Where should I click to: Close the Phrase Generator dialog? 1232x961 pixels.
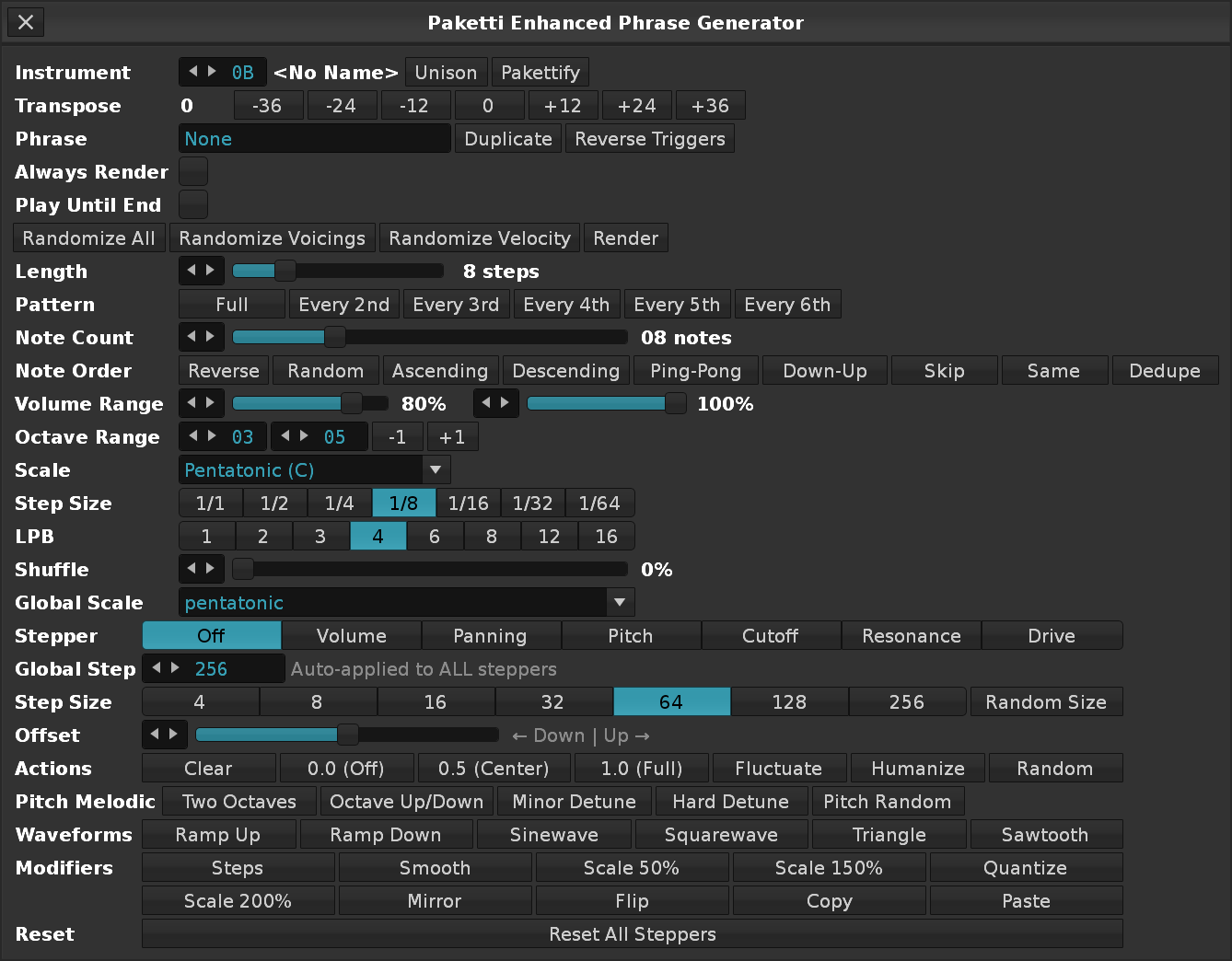pos(26,22)
